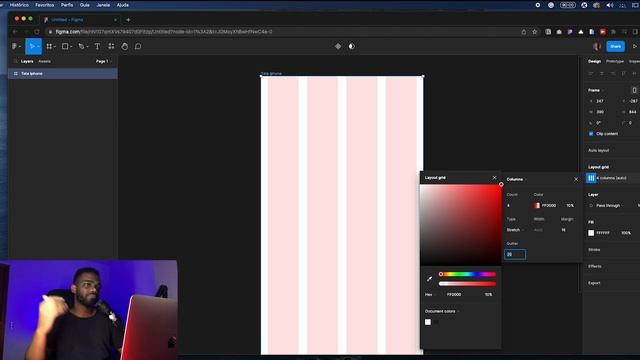The height and width of the screenshot is (360, 640).
Task: Open the Move tool dropdown arrow
Action: pos(38,47)
